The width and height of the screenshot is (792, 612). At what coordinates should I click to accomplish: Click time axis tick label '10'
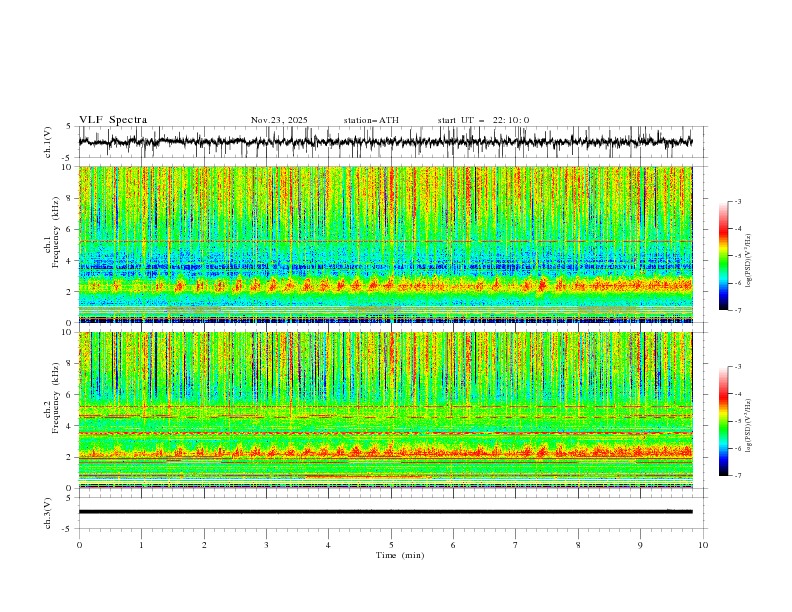click(703, 545)
